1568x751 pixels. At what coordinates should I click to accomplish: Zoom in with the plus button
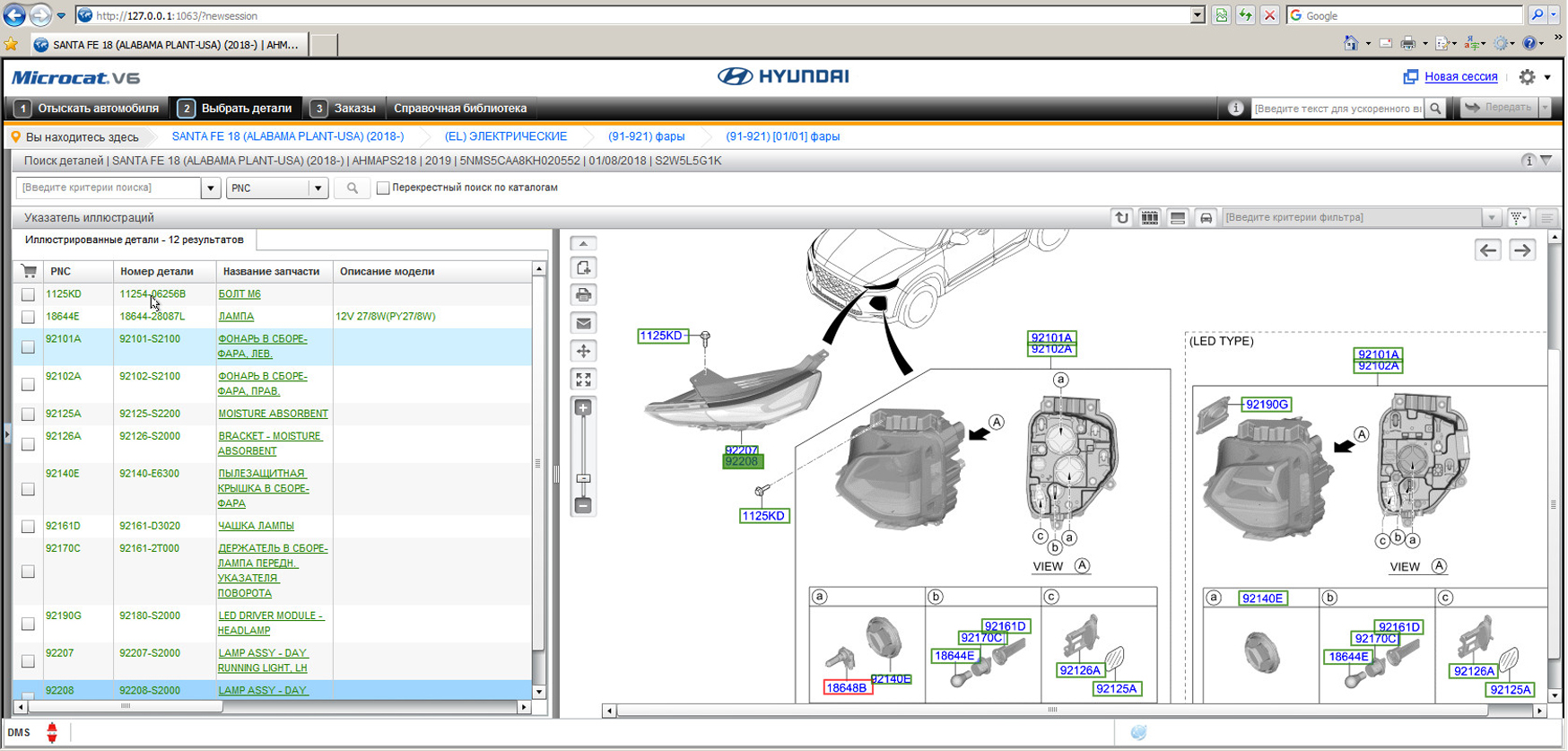coord(583,408)
